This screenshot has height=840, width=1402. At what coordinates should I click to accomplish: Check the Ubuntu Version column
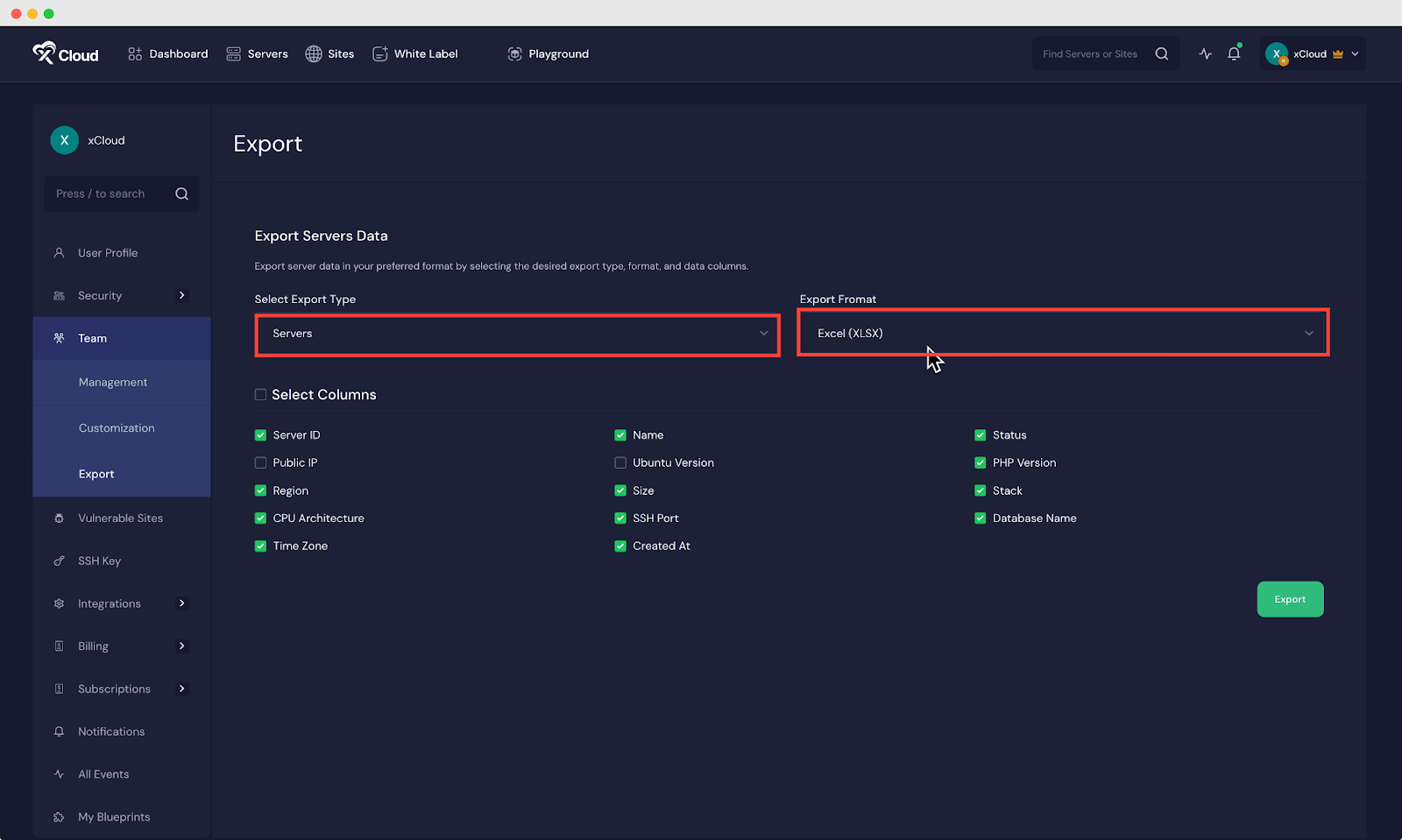(x=620, y=462)
